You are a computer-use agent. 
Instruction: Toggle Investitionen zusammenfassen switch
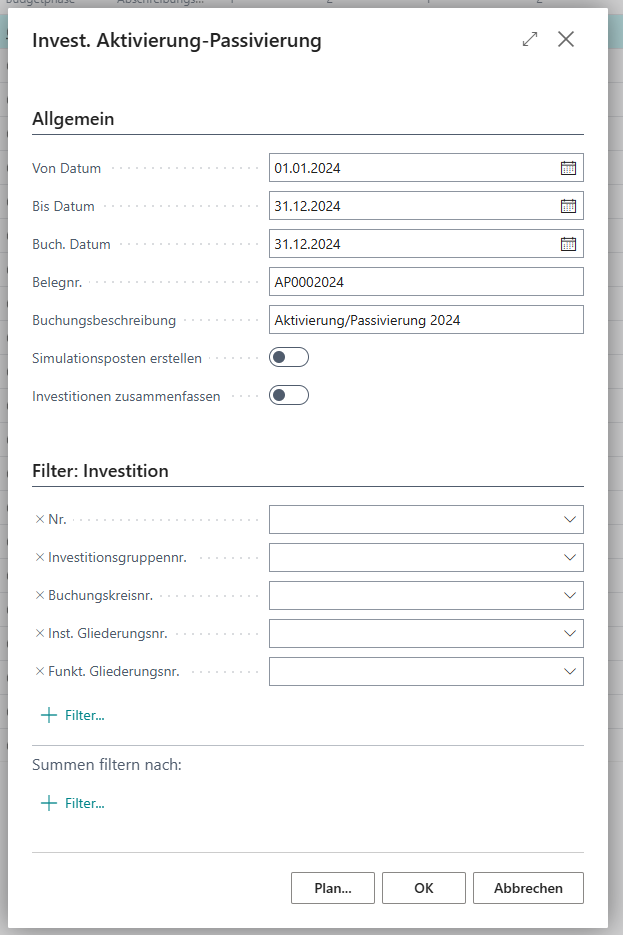(x=289, y=395)
